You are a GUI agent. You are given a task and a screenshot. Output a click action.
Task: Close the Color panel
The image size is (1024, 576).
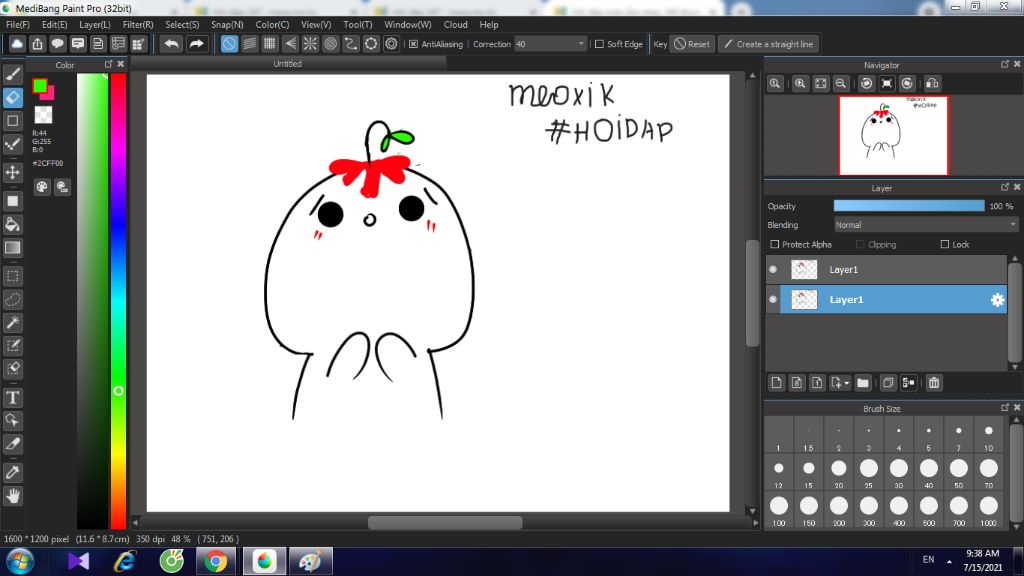(121, 64)
